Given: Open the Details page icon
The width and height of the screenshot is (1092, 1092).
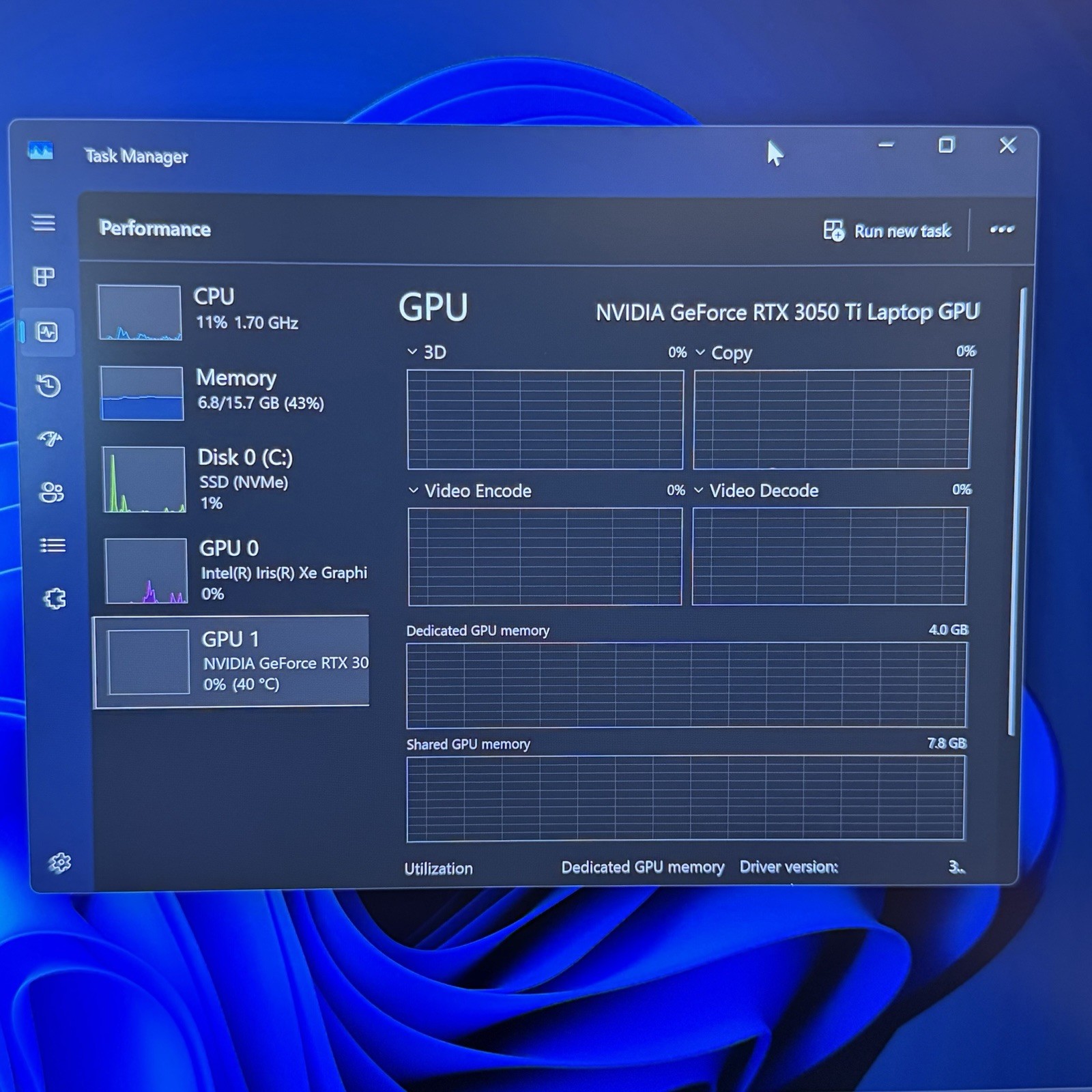Looking at the screenshot, I should click(x=53, y=545).
